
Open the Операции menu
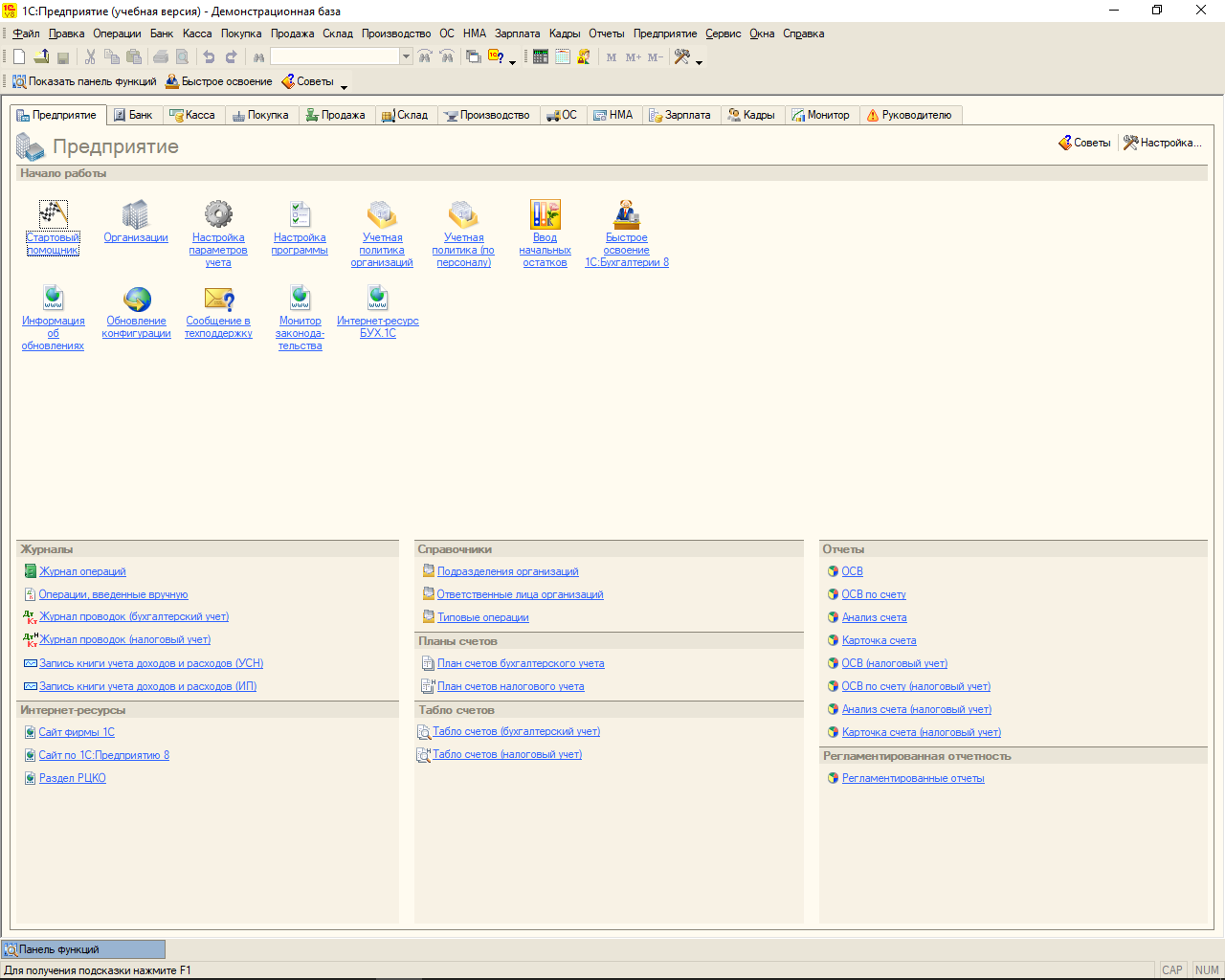click(x=117, y=33)
